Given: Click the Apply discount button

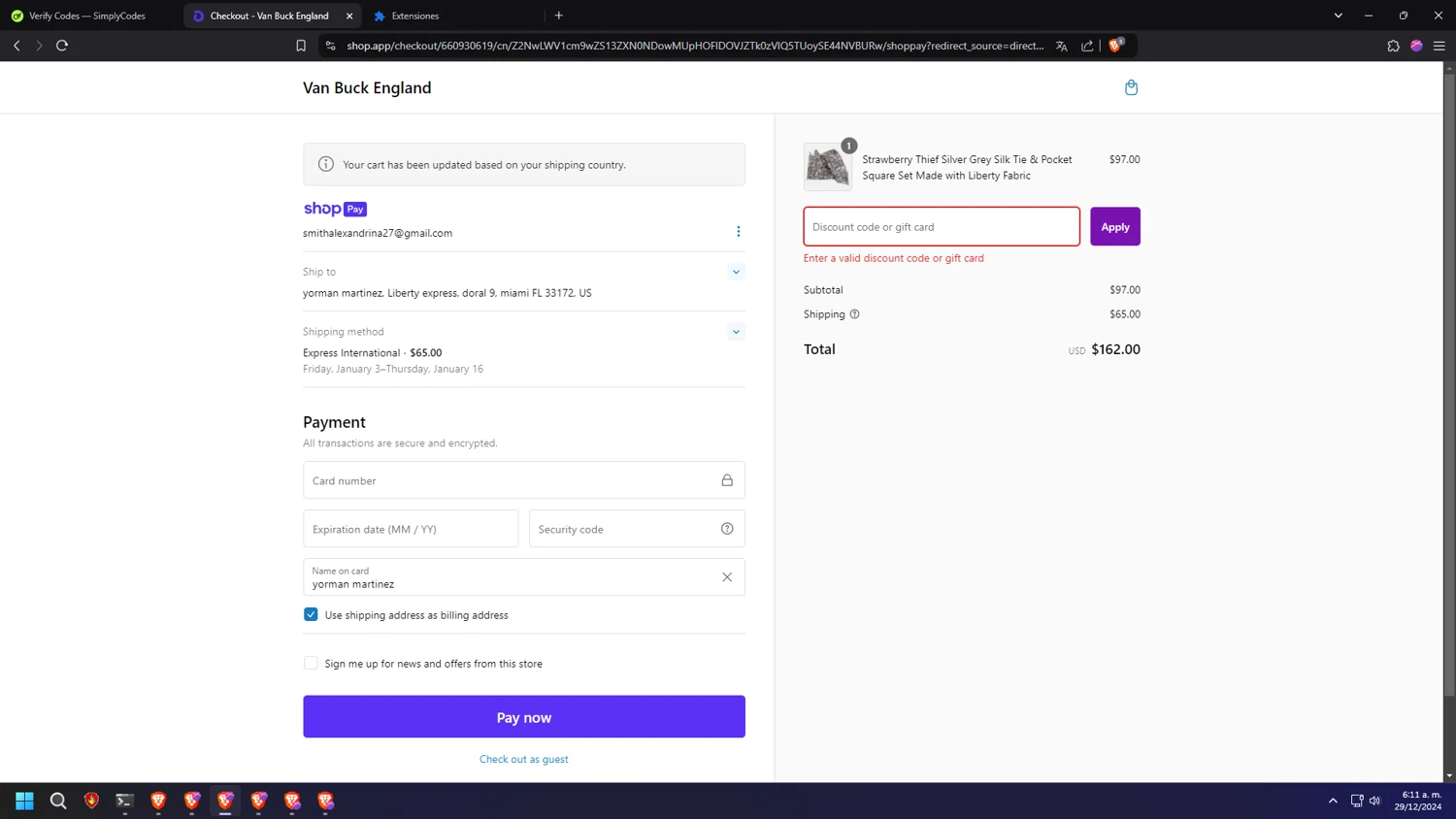Looking at the screenshot, I should pos(1114,226).
